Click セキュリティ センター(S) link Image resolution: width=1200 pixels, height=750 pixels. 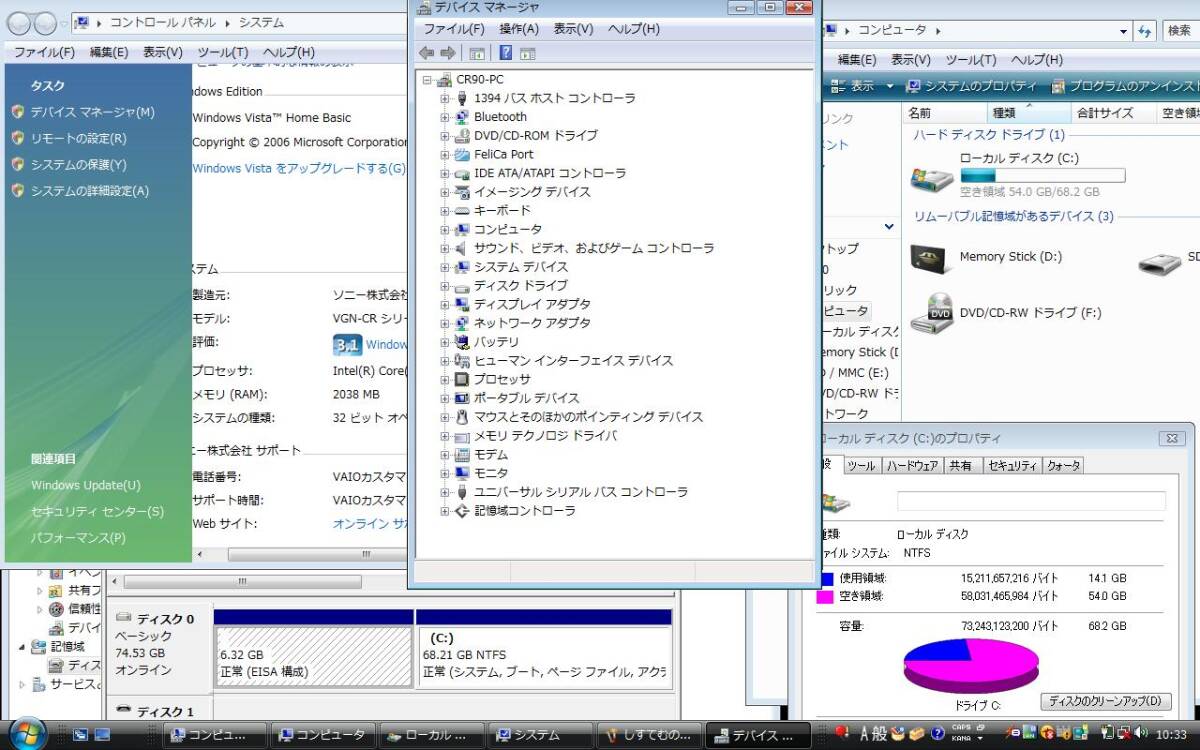coord(97,511)
